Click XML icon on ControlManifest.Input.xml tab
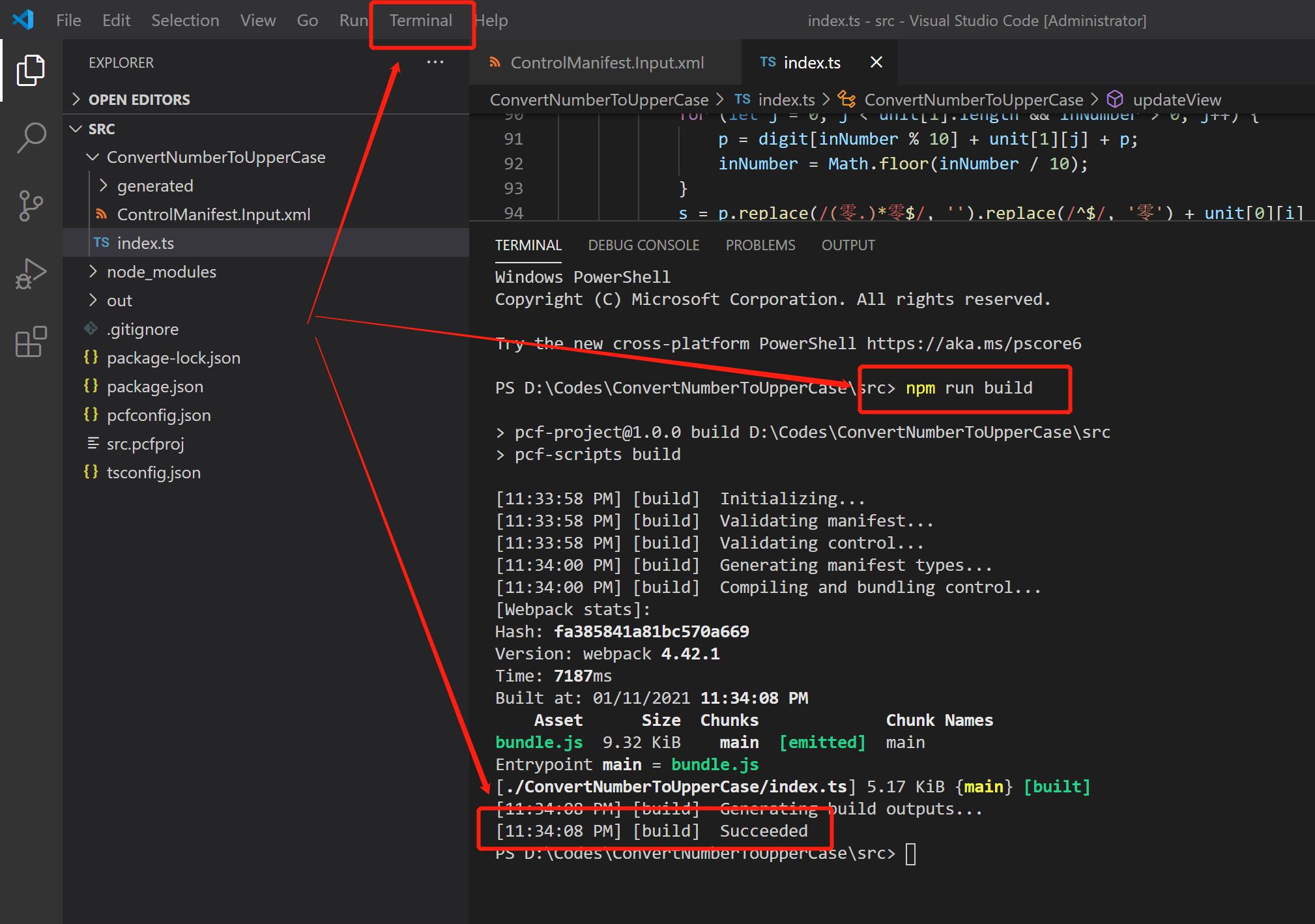This screenshot has width=1315, height=924. [495, 62]
